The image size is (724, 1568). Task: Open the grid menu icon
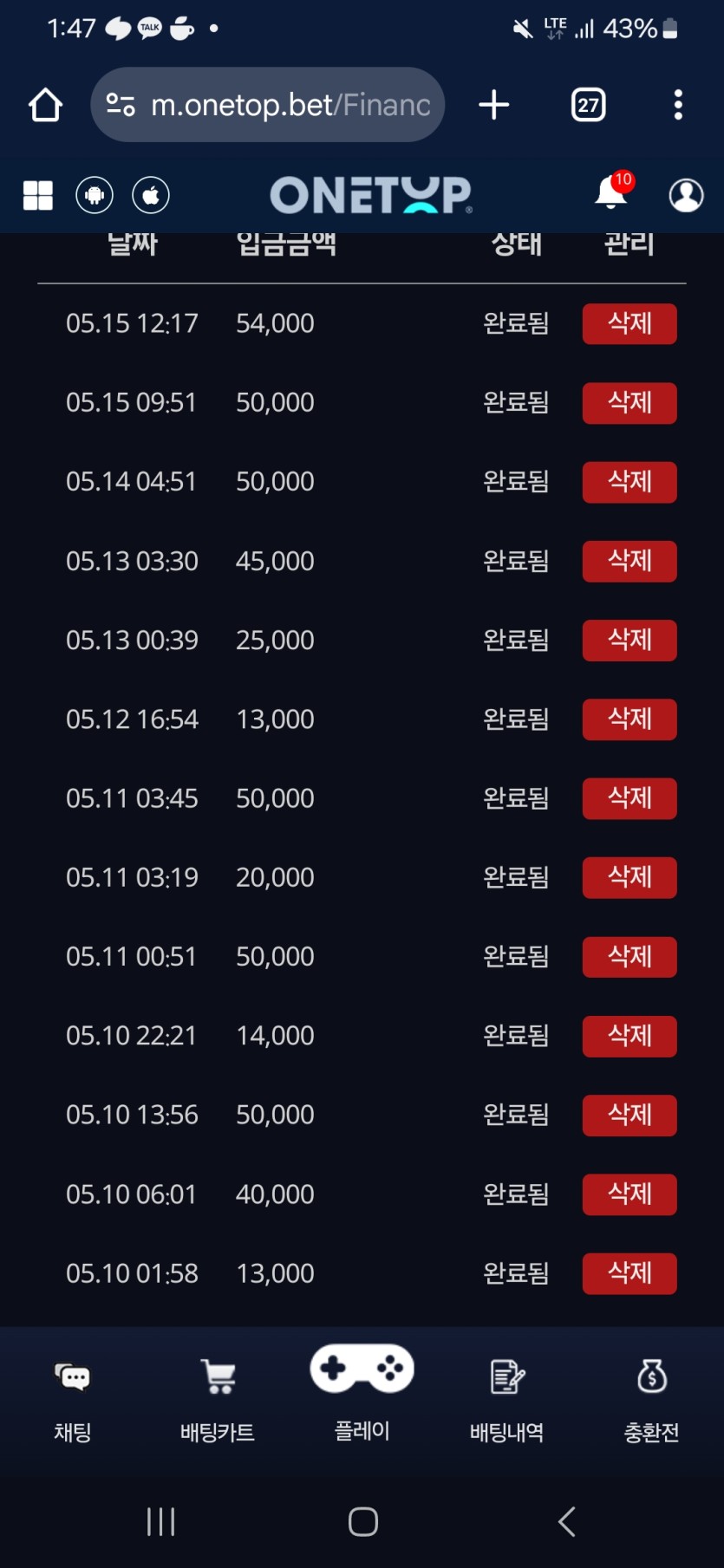[38, 195]
